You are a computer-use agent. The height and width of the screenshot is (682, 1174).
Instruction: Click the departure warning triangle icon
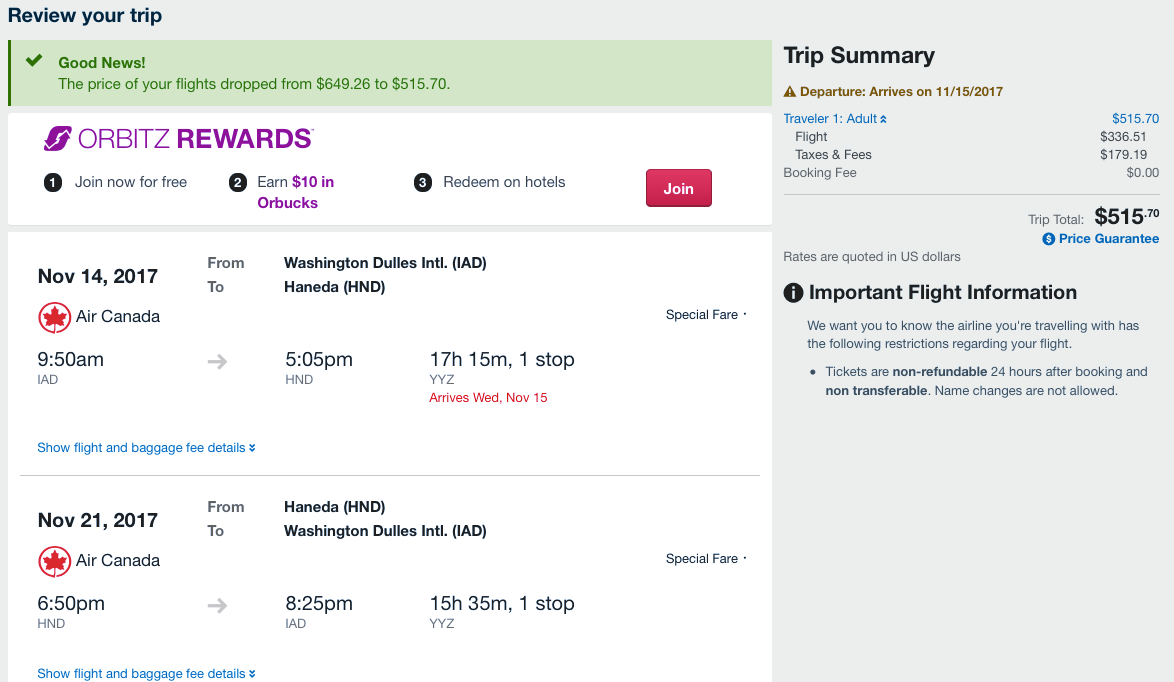point(790,92)
